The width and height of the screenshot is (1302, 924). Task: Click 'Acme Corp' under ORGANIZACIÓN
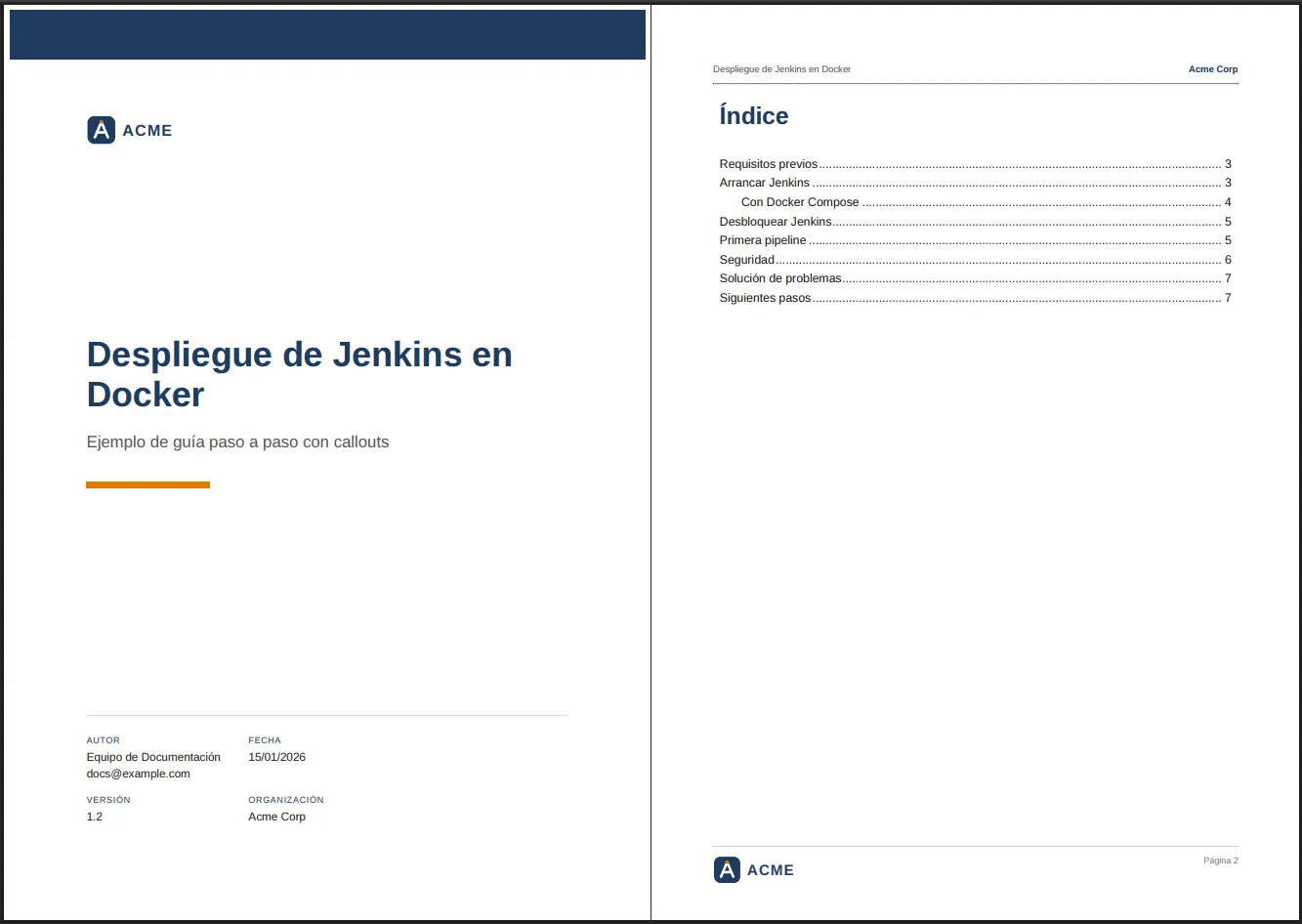click(277, 817)
